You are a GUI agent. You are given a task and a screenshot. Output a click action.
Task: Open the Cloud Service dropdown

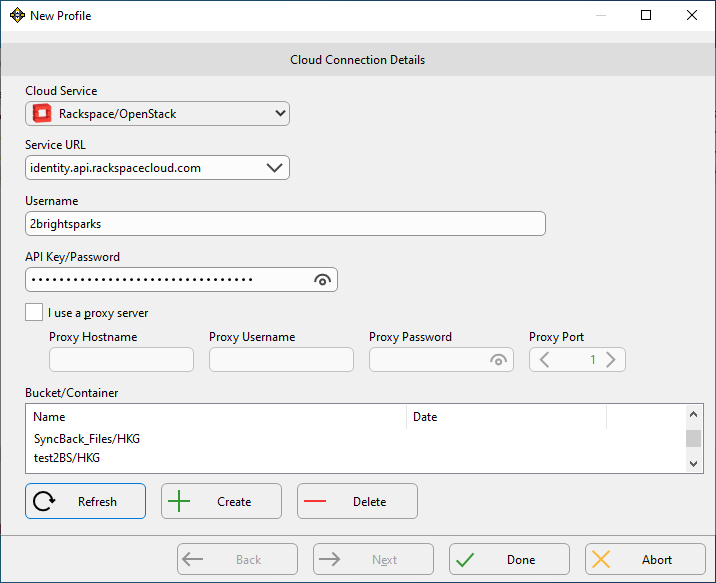[x=157, y=114]
